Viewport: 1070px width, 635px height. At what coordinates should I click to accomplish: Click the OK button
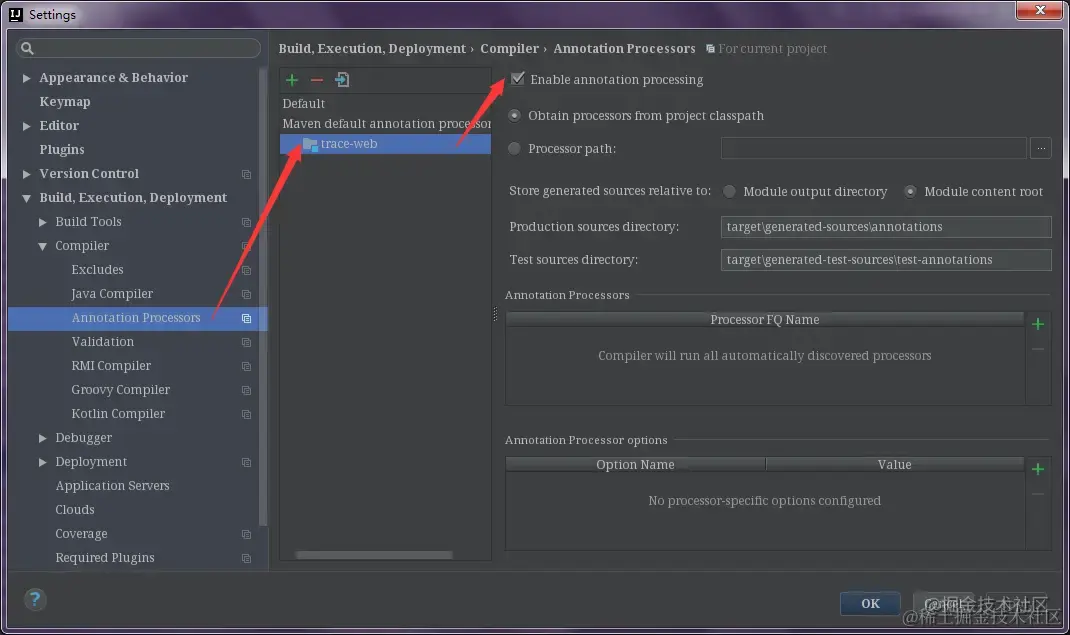coord(870,603)
